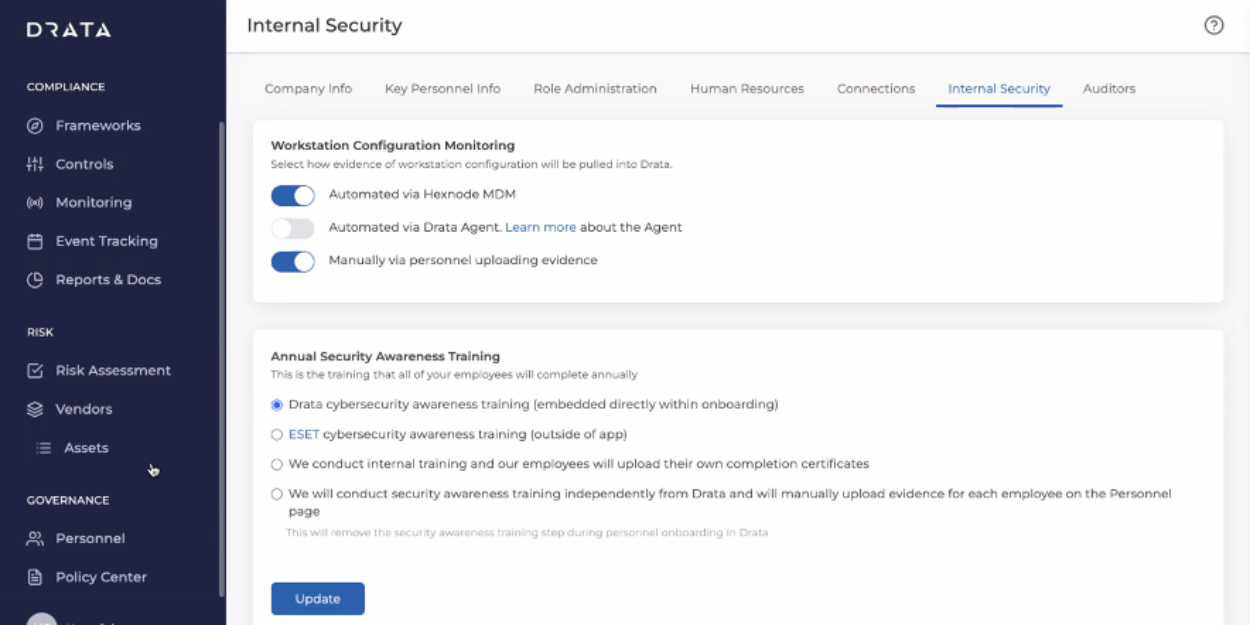Navigate to Event Tracking
The height and width of the screenshot is (625, 1251).
point(106,241)
